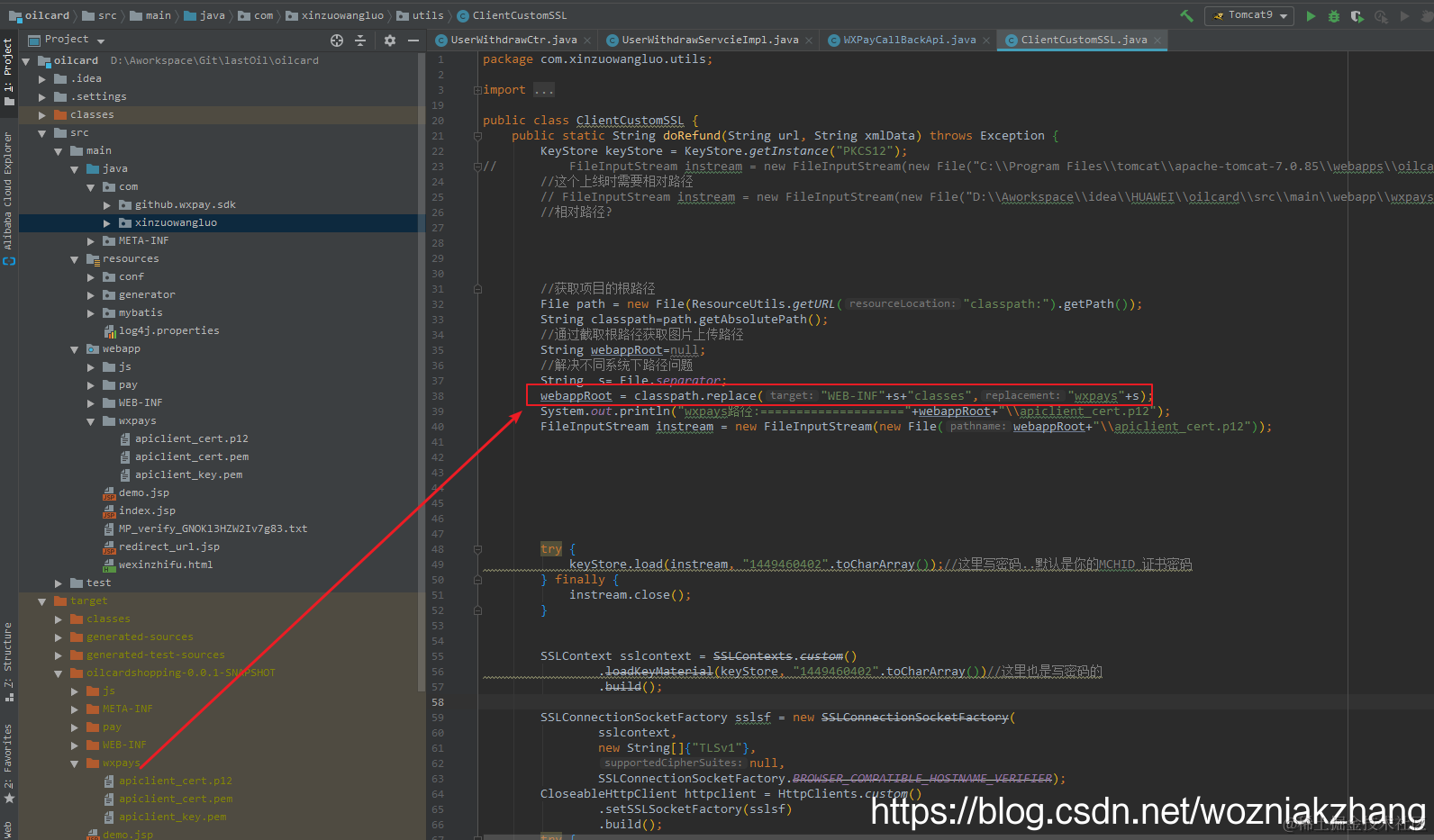Select demo.jsp under webapp
Screen dimensions: 1434x840
click(x=144, y=492)
